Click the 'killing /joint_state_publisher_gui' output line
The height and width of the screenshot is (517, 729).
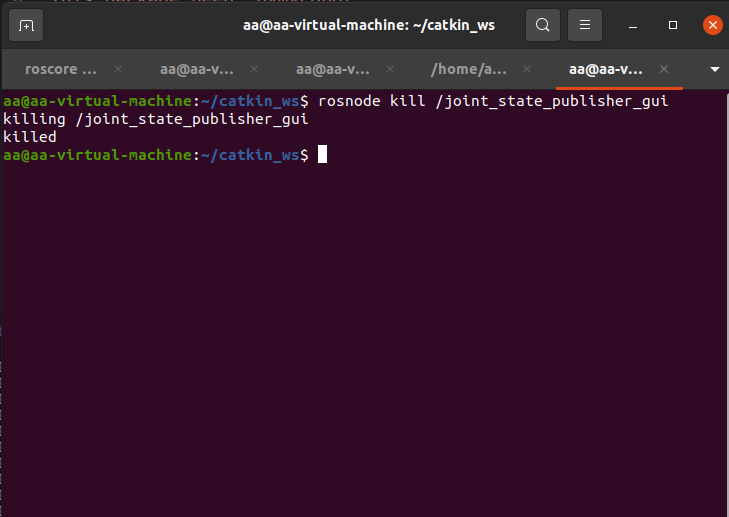(x=155, y=119)
